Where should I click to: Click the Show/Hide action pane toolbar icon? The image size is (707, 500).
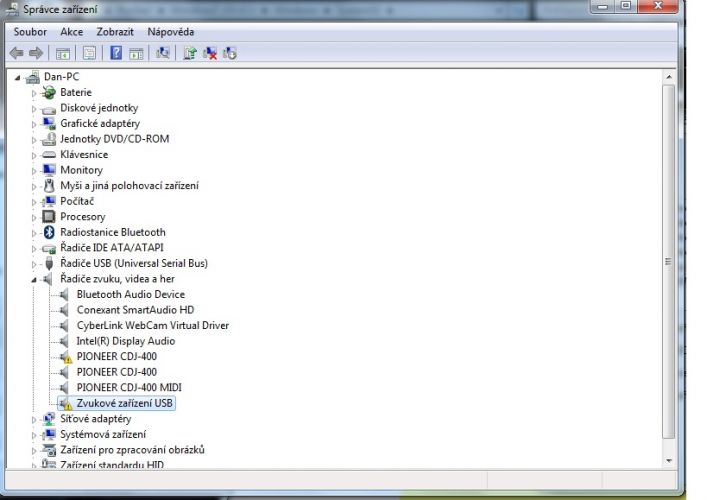coord(136,54)
